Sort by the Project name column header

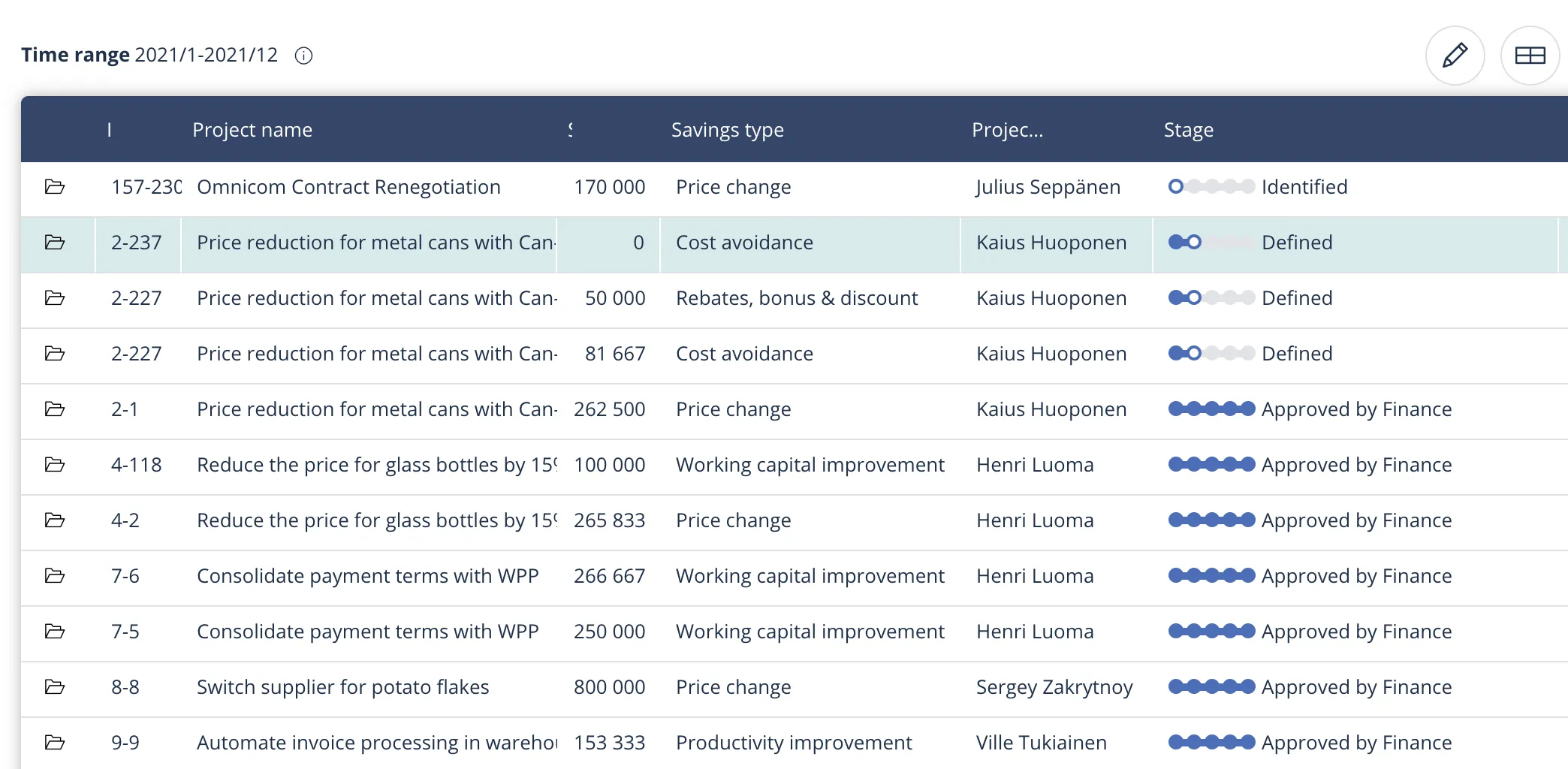click(x=252, y=130)
